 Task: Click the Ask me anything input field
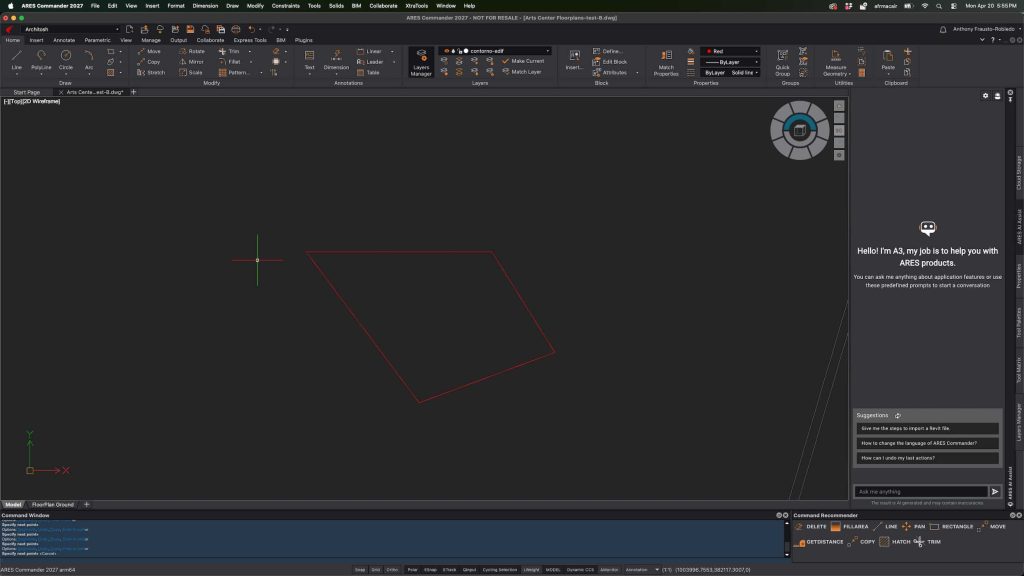pos(921,492)
